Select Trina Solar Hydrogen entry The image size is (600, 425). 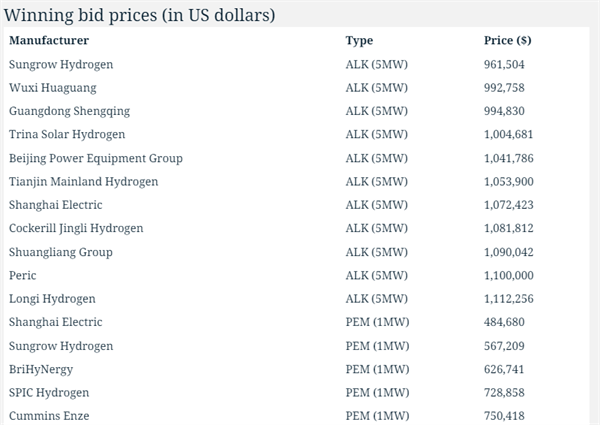point(67,135)
